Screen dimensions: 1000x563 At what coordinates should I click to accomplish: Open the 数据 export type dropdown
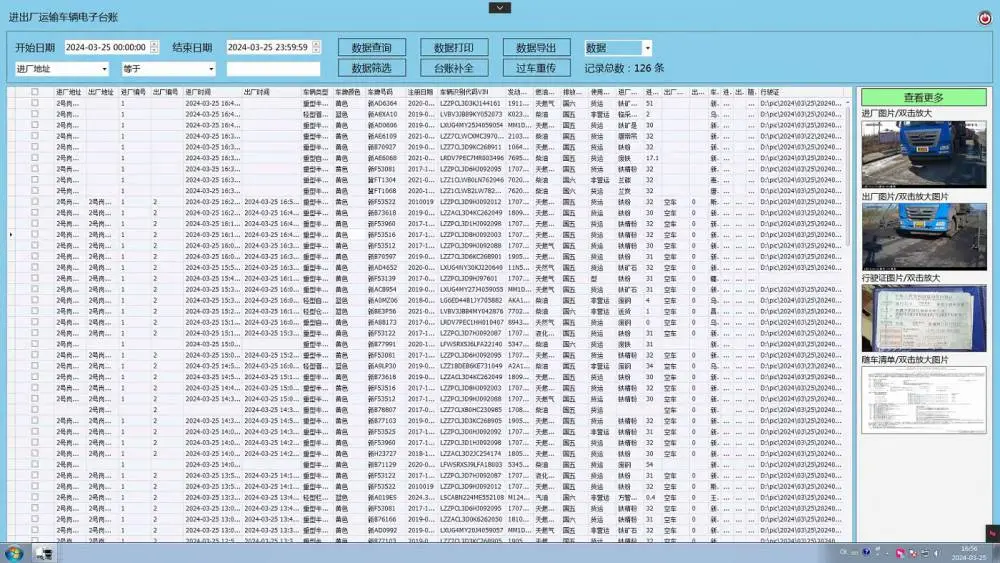pyautogui.click(x=647, y=48)
